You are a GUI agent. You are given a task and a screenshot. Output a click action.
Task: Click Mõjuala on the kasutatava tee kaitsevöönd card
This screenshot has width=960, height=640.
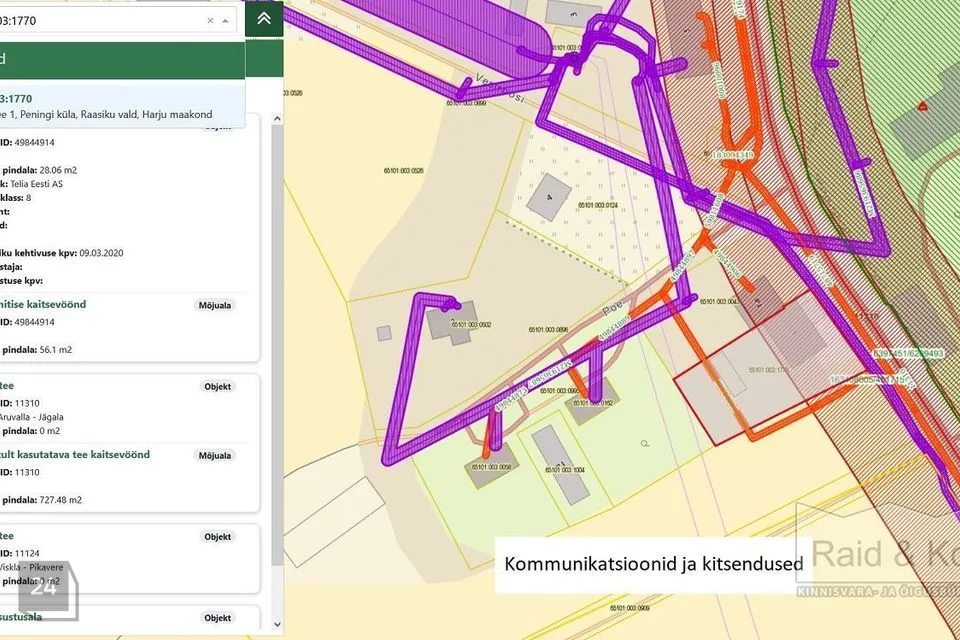pos(215,455)
